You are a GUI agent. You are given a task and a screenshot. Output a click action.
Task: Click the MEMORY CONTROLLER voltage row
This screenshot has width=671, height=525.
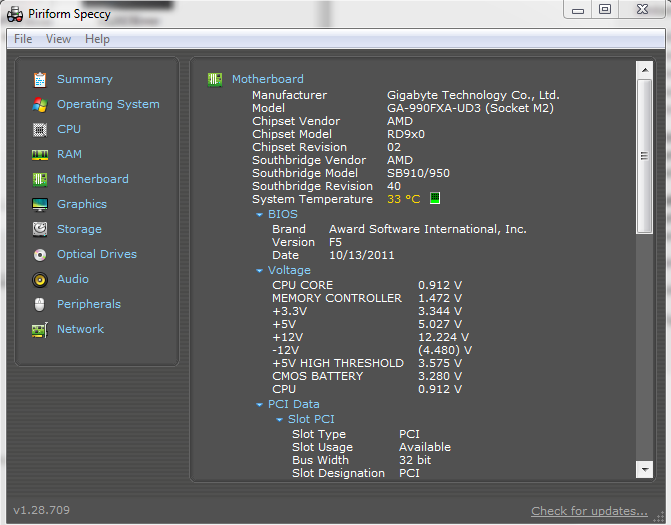367,298
